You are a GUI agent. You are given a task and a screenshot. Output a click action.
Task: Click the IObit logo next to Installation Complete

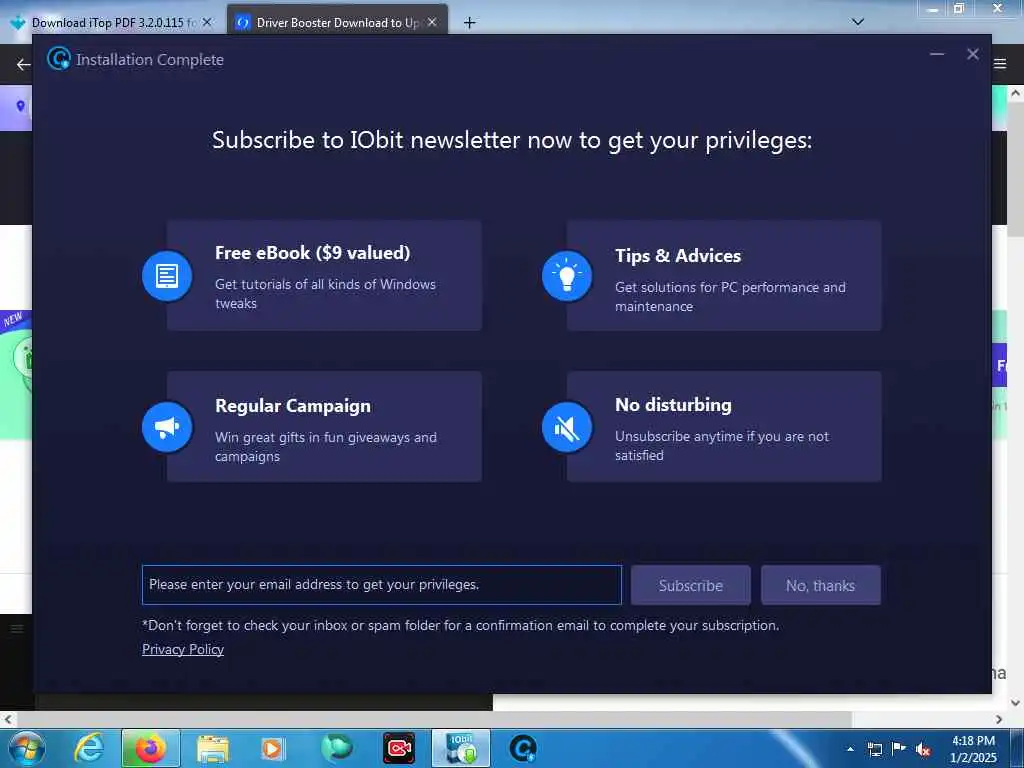pyautogui.click(x=59, y=59)
